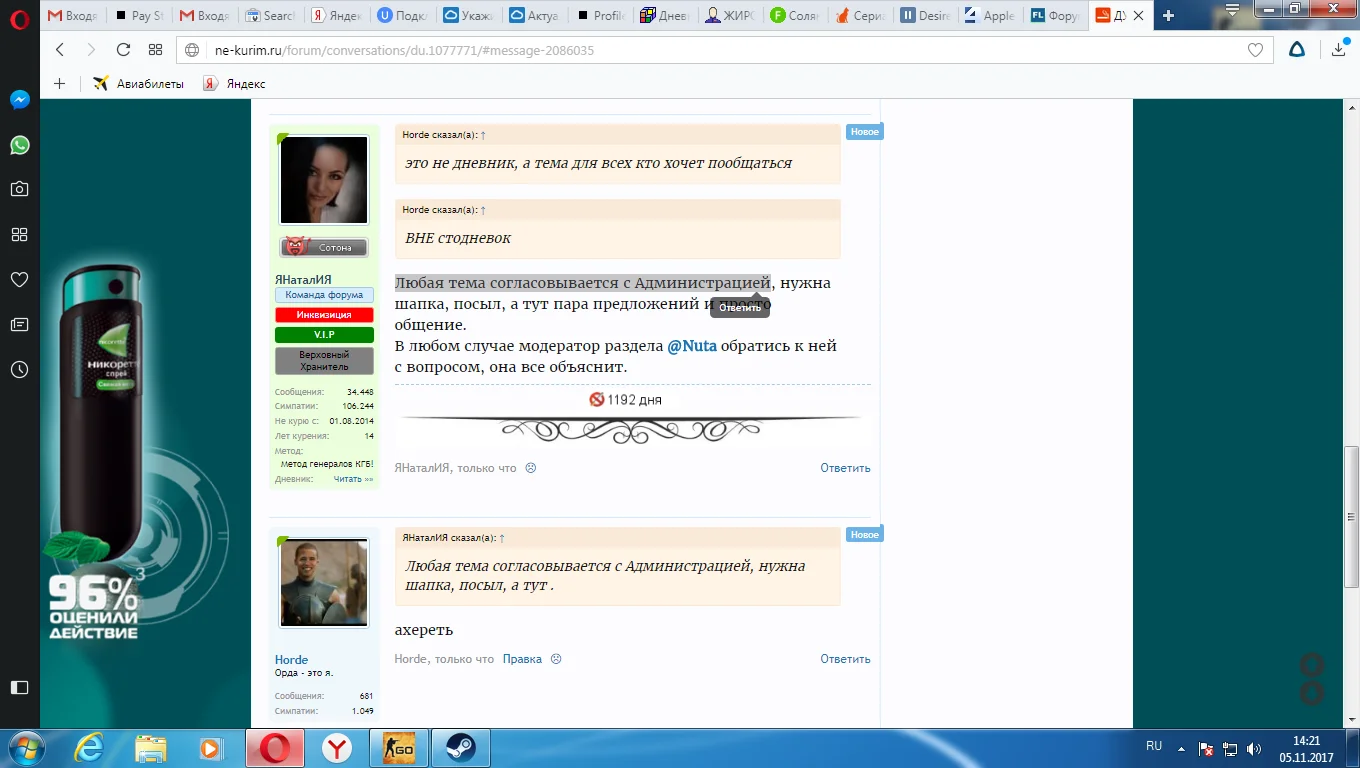Switch to the Форум tab

[x=1057, y=16]
